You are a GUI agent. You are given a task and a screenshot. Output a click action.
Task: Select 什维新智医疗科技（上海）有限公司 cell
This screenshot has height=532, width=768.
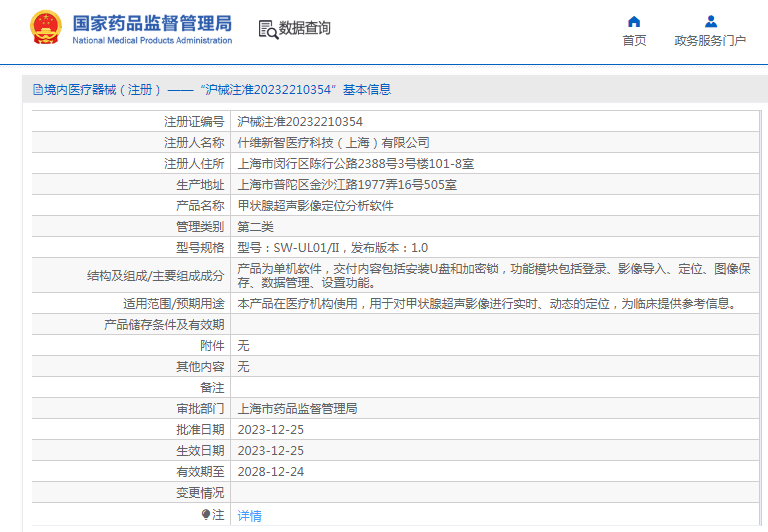pos(333,143)
